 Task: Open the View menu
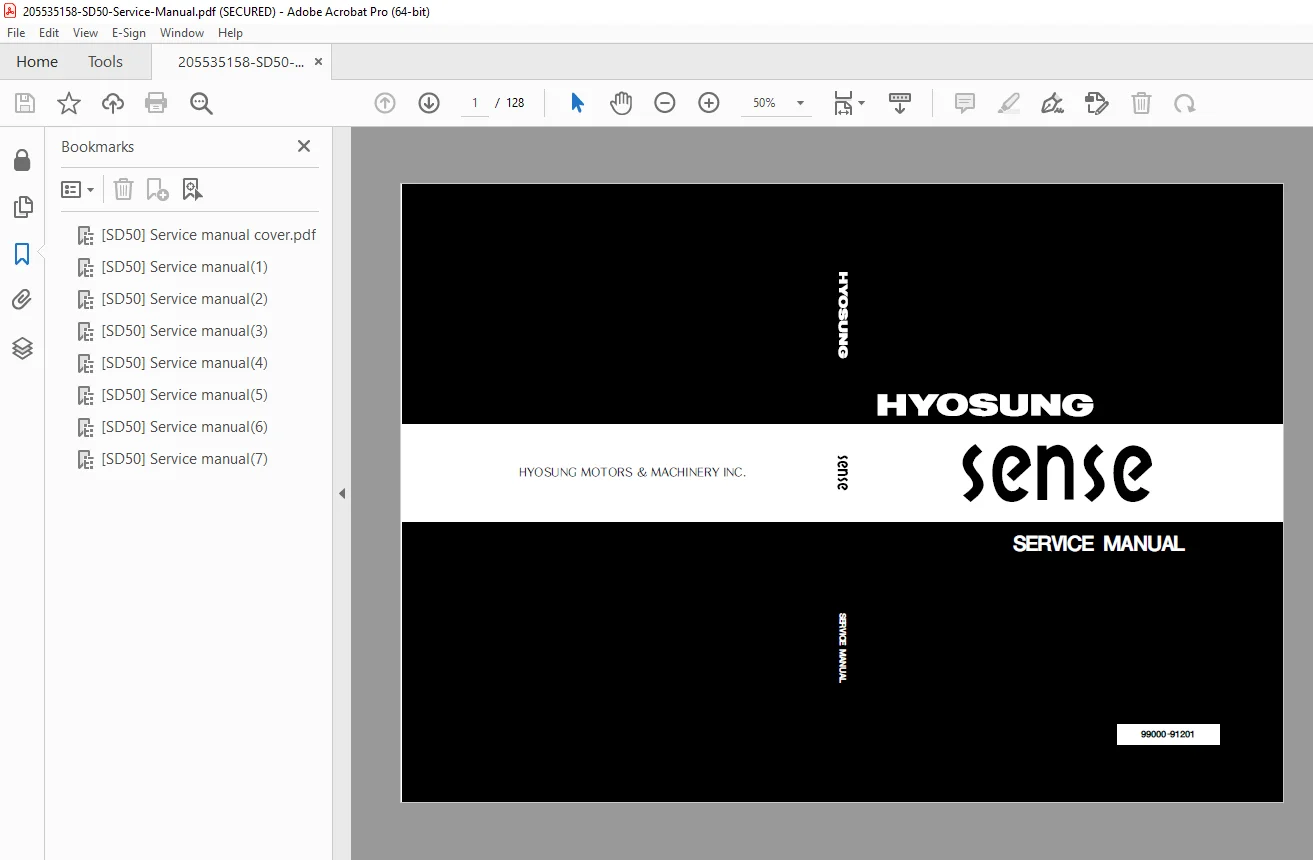[86, 33]
